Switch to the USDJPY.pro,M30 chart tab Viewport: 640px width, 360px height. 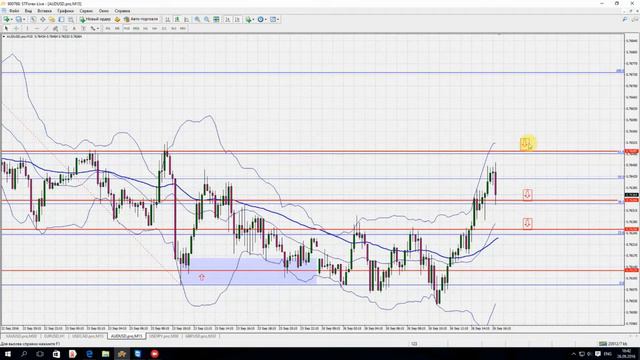pyautogui.click(x=164, y=336)
